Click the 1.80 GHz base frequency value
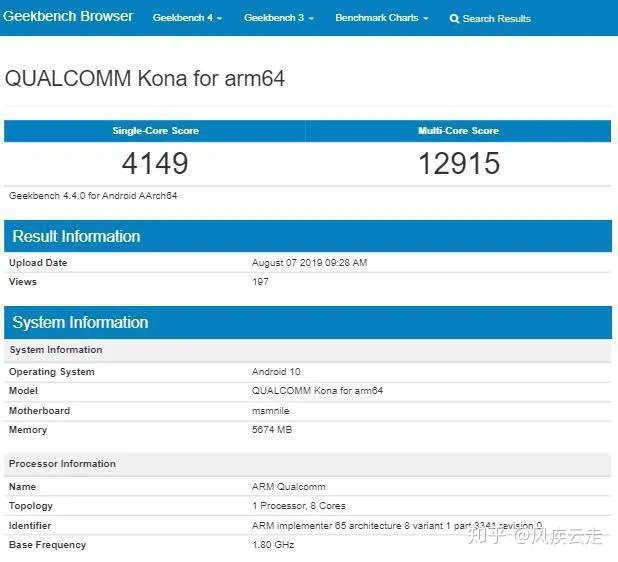The width and height of the screenshot is (618, 562). click(x=273, y=545)
